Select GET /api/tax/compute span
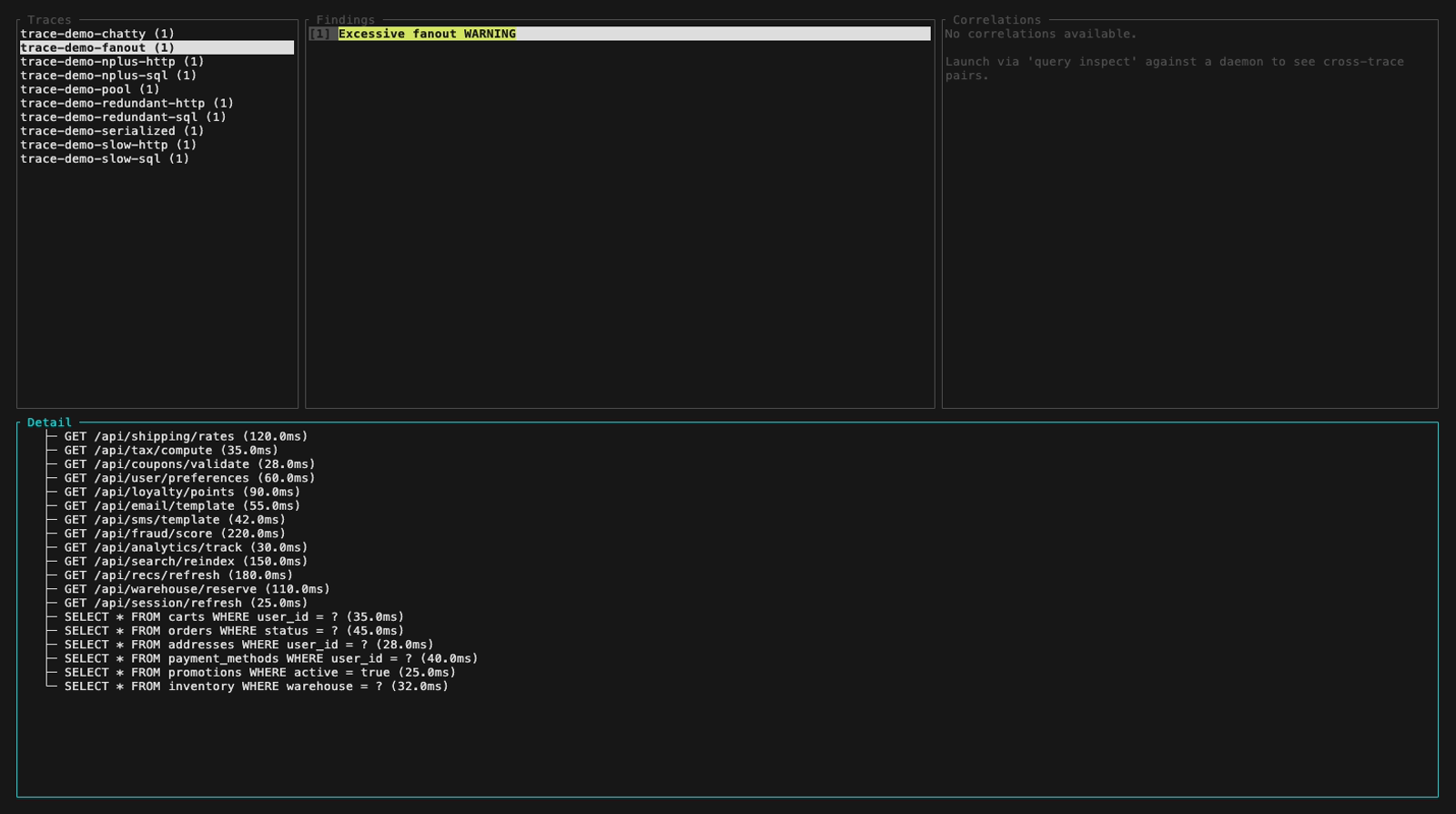This screenshot has width=1456, height=814. 171,451
